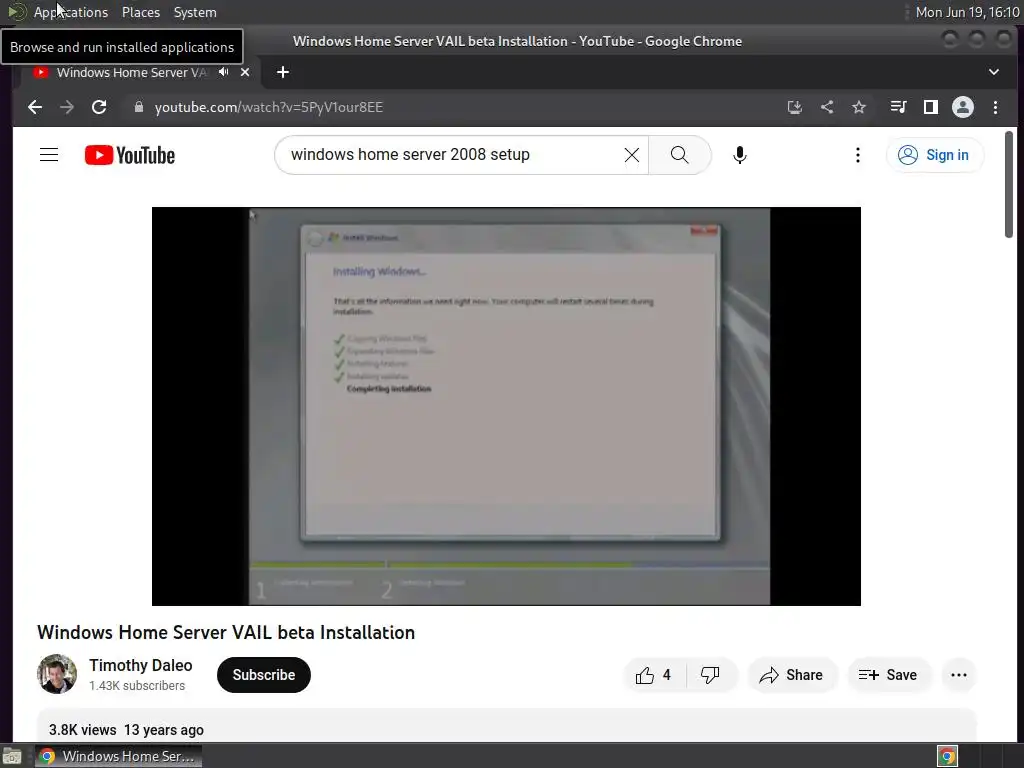Click the video title text
The image size is (1024, 768).
pos(226,632)
